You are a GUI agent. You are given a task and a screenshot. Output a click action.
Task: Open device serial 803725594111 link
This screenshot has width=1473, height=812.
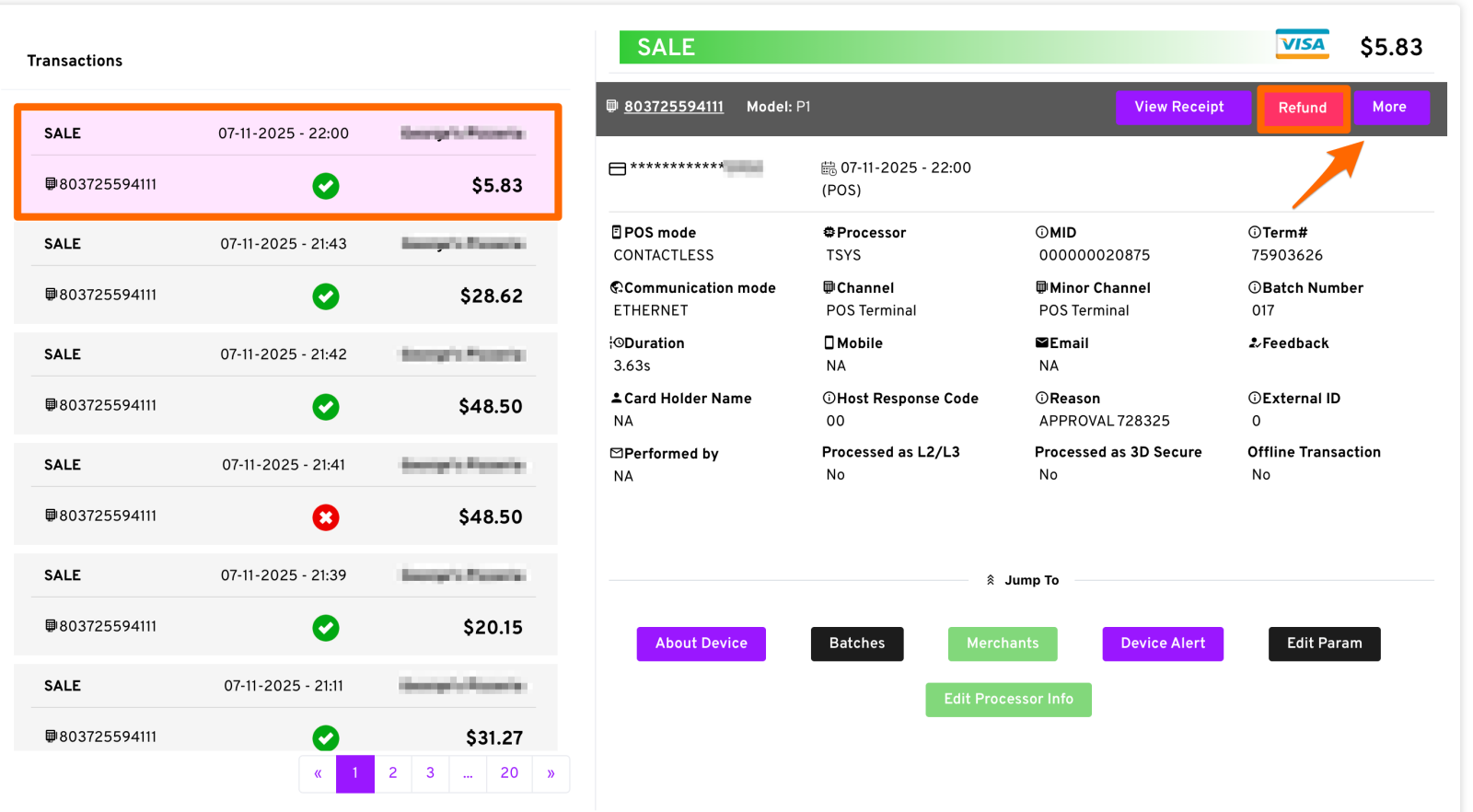674,107
